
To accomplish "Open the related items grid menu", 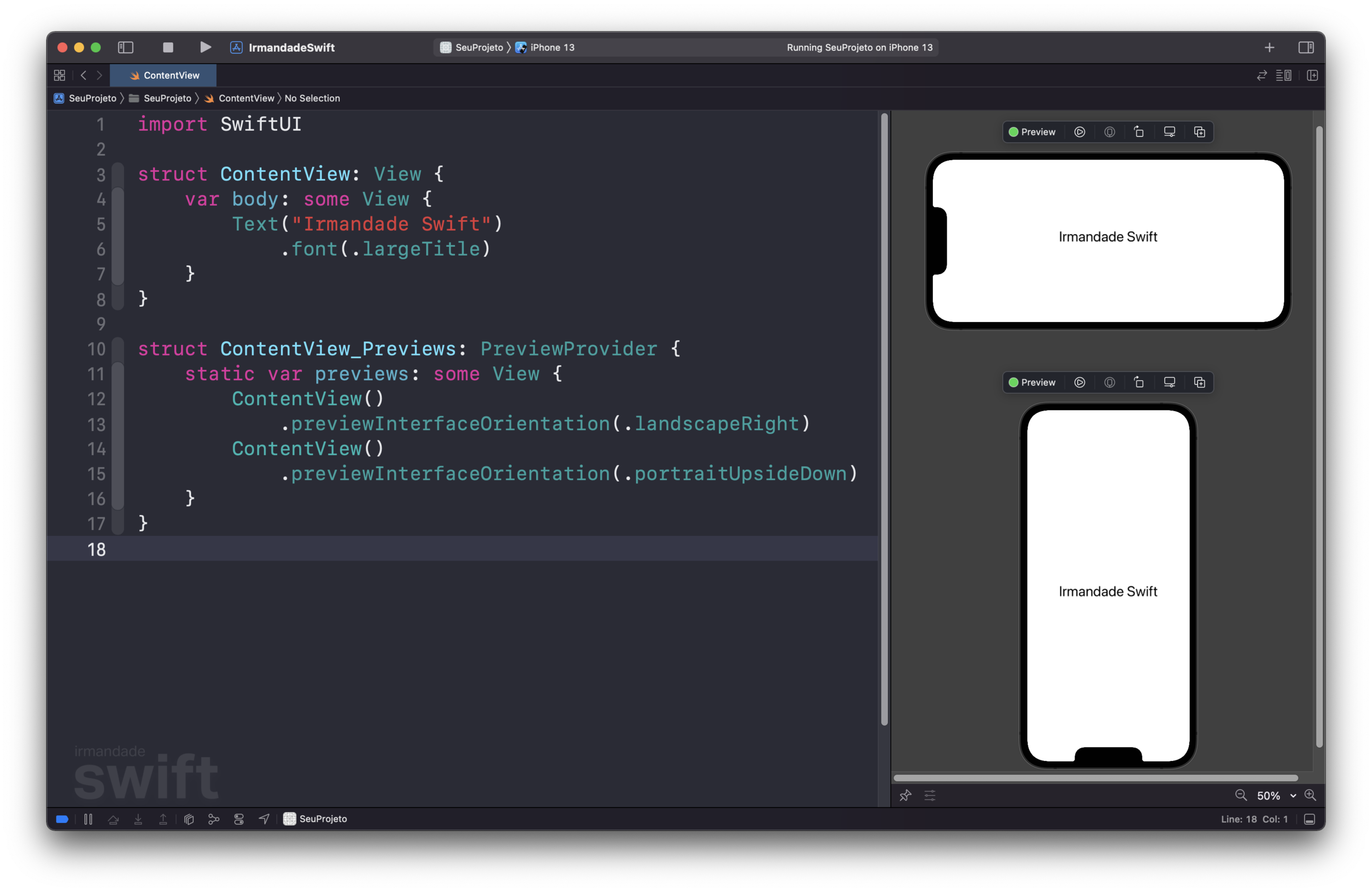I will click(x=59, y=76).
